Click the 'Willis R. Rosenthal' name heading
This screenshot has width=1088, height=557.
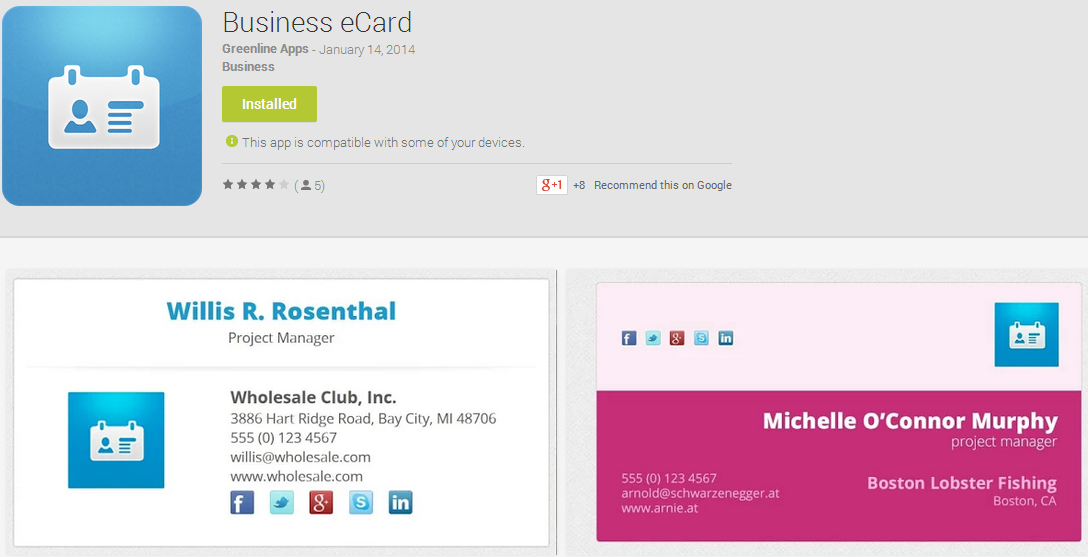click(x=281, y=311)
